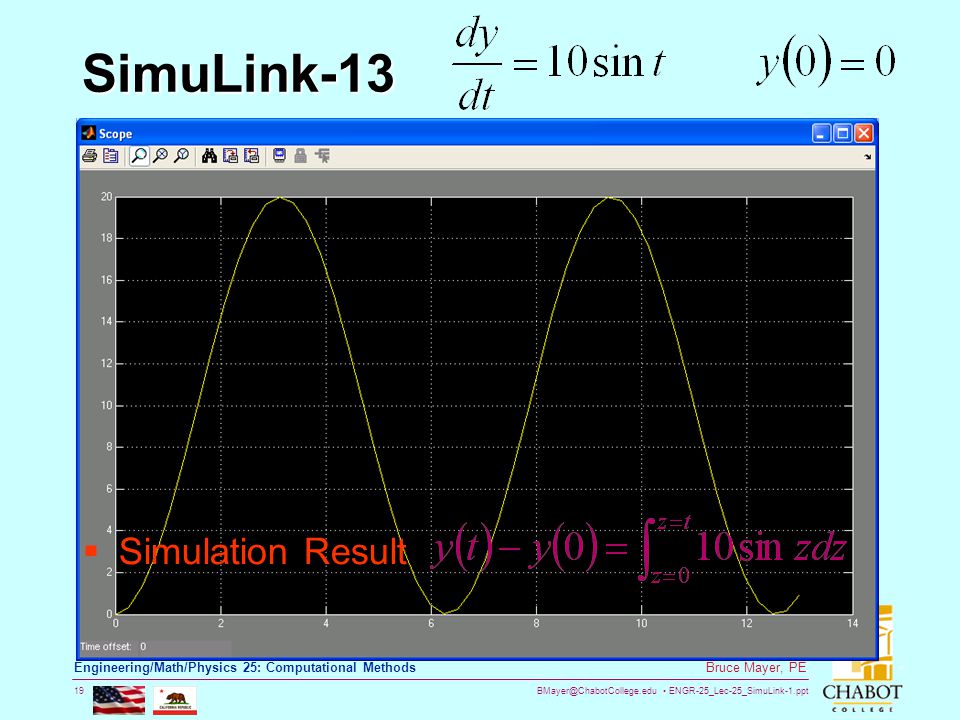Screen dimensions: 960x720
Task: Click the Scope window title text
Action: click(x=115, y=133)
